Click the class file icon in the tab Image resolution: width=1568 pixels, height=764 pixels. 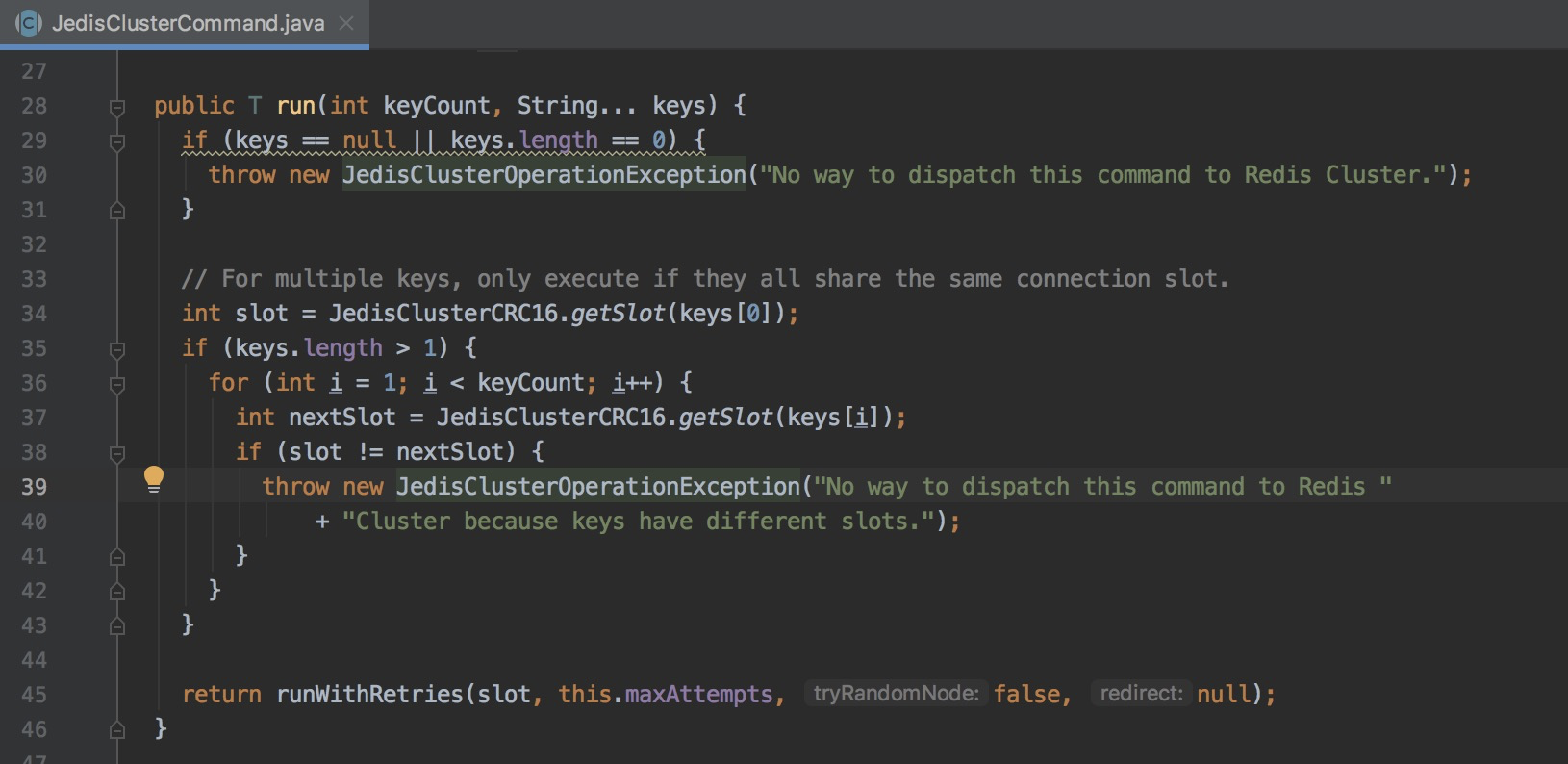pos(29,23)
